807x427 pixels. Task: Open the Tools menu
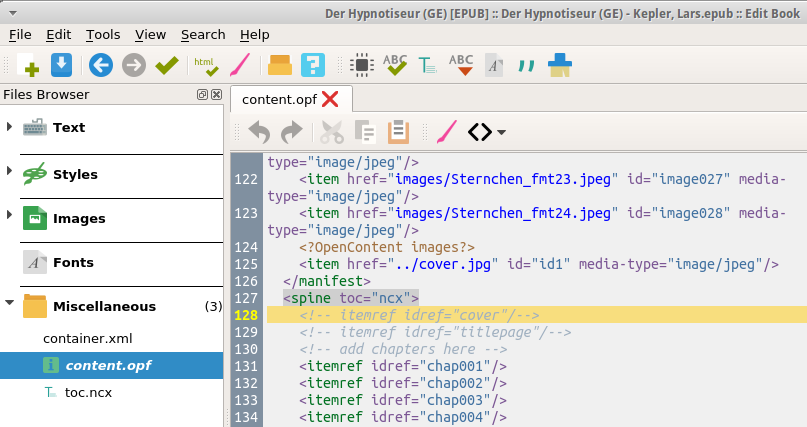click(103, 34)
